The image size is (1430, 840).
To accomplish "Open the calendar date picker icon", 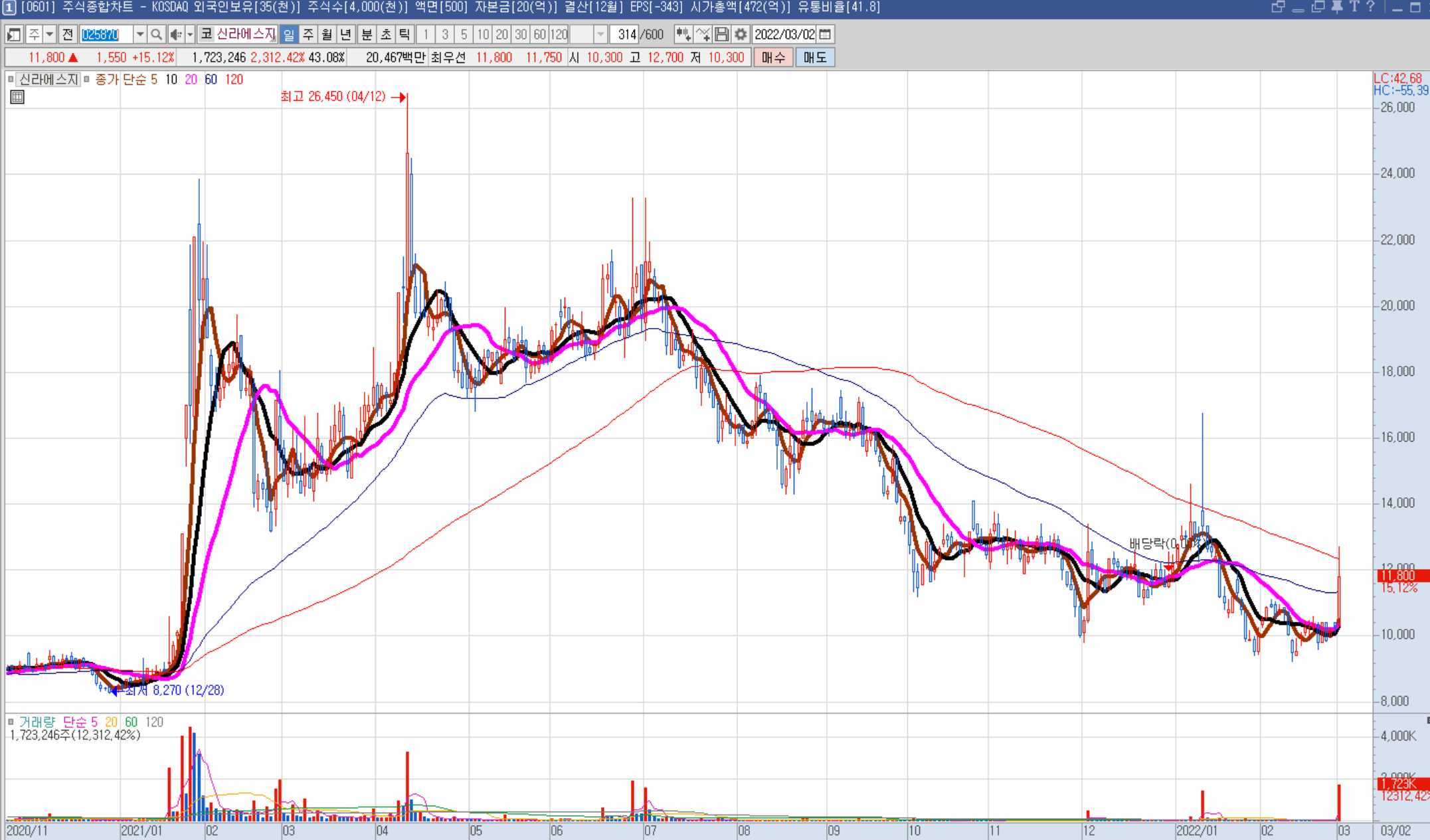I will point(825,35).
